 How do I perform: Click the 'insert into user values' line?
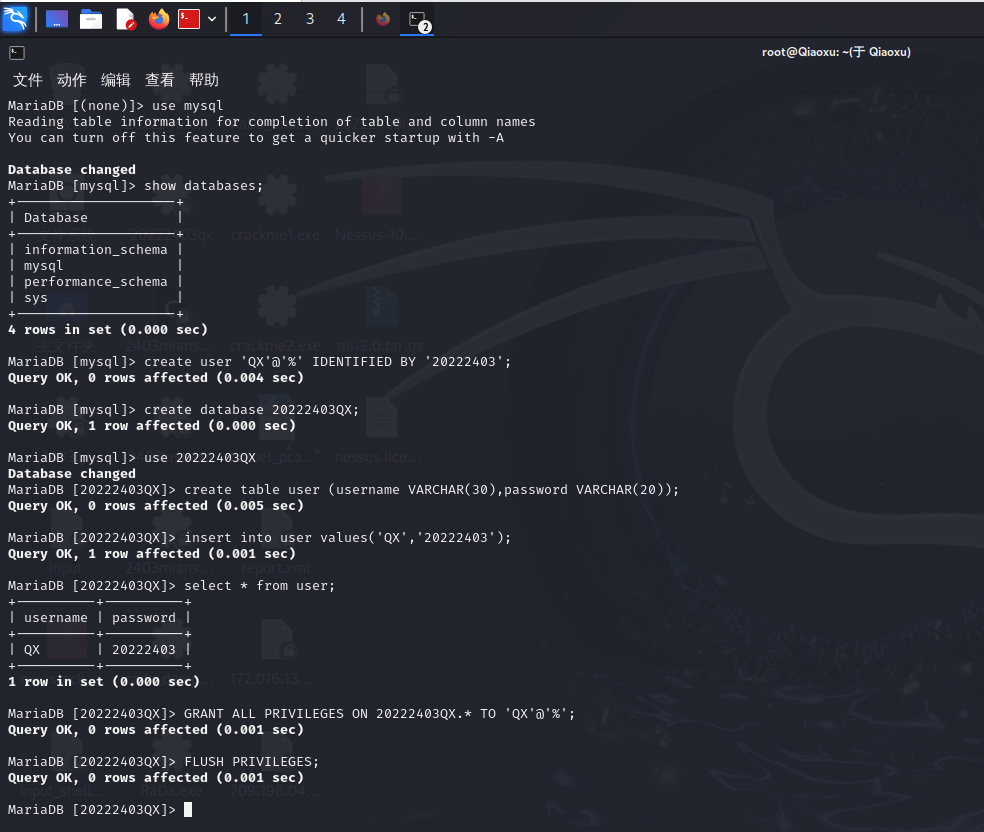[x=259, y=538]
